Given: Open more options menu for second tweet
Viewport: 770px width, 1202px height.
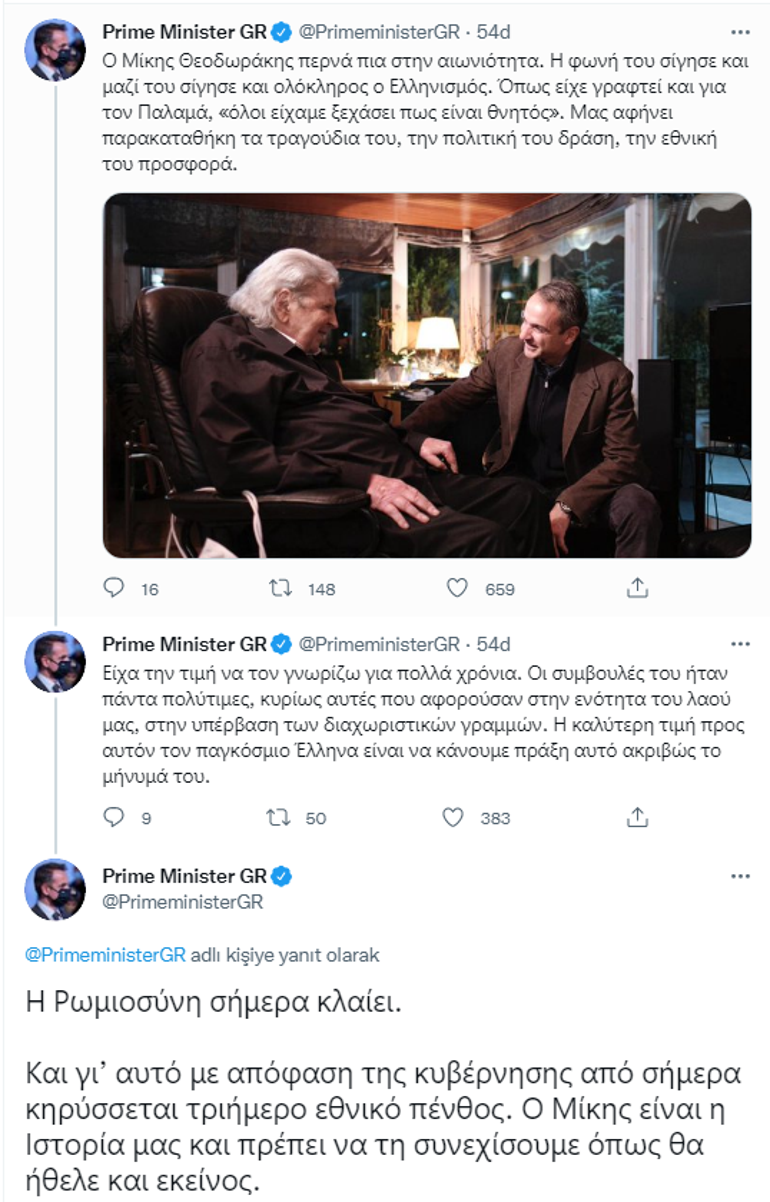Looking at the screenshot, I should [739, 643].
